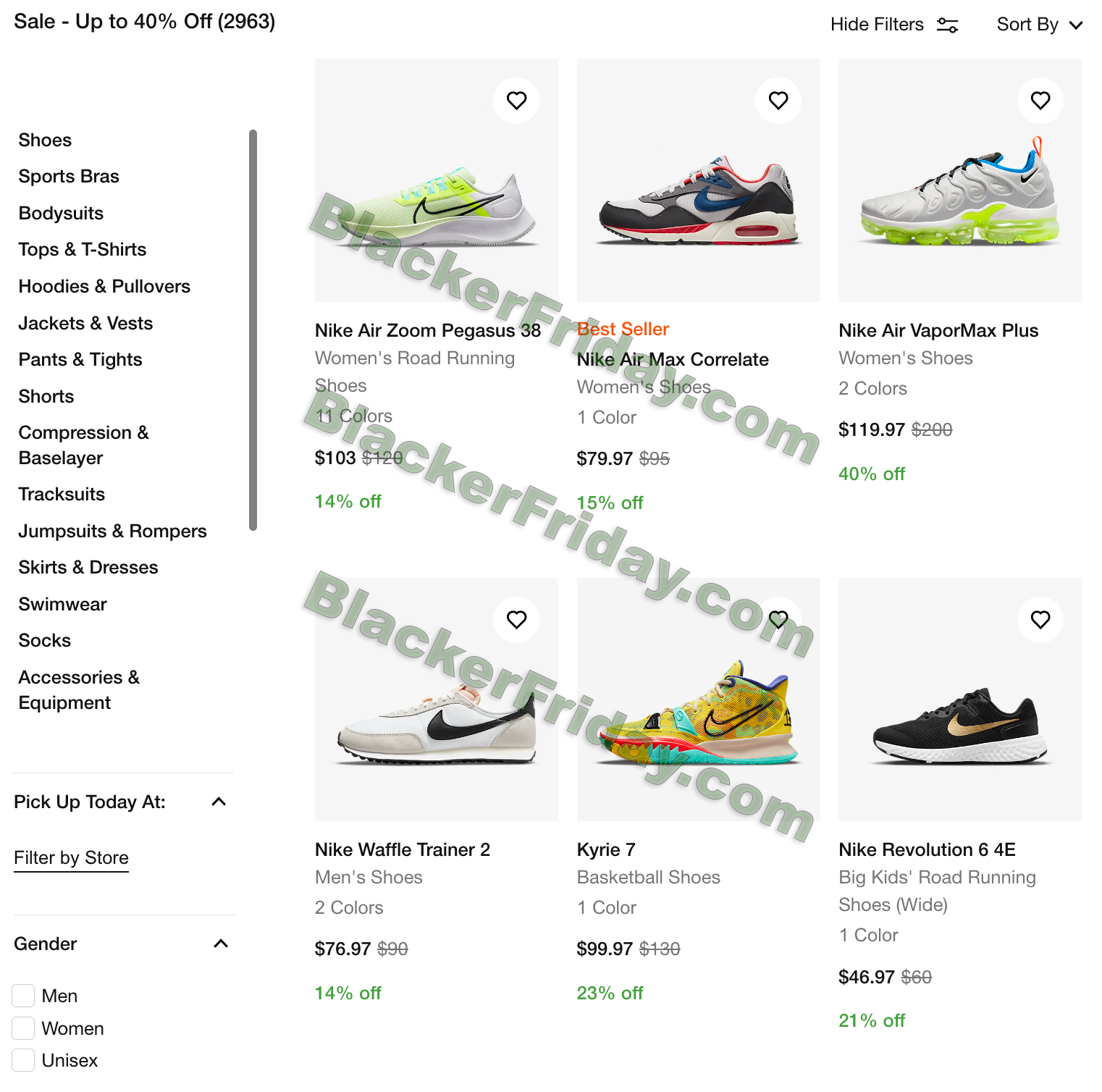Select the Shoes category
The width and height of the screenshot is (1102, 1092).
point(45,140)
